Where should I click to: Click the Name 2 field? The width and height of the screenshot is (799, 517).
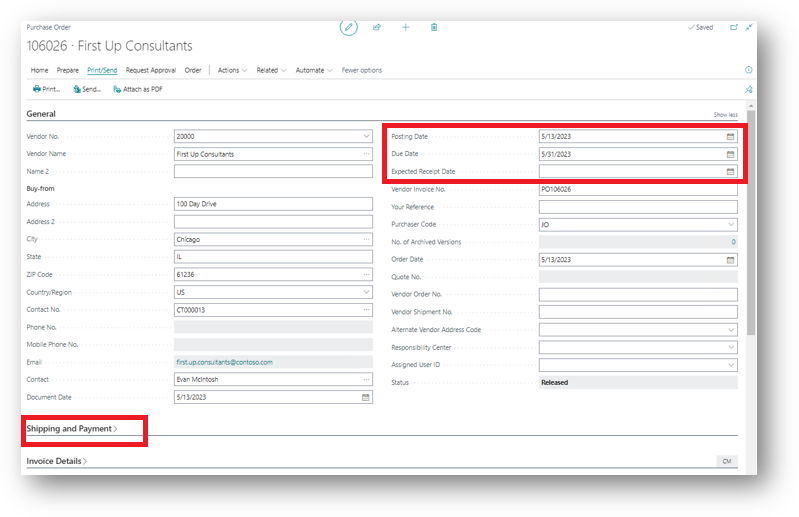[273, 172]
